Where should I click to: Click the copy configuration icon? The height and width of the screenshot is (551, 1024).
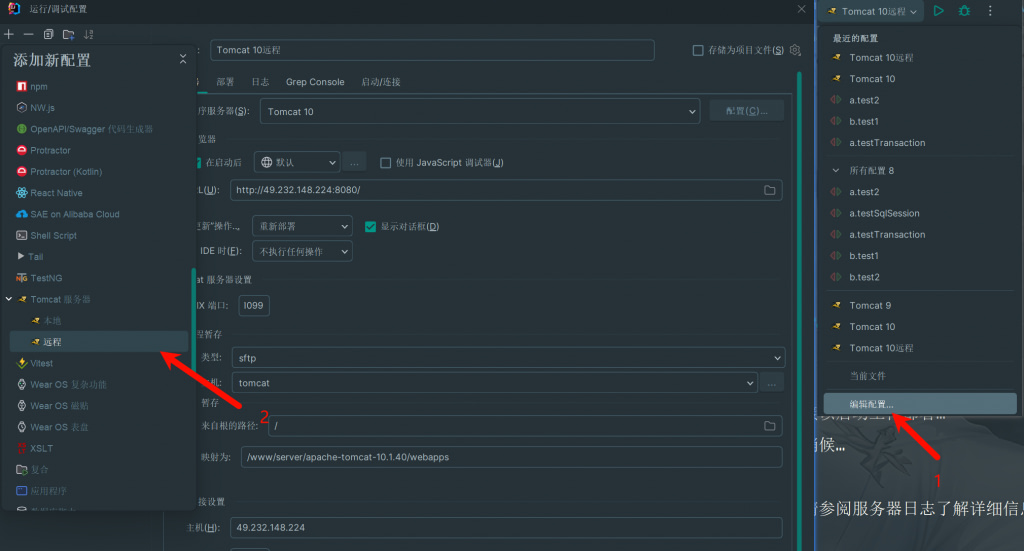pyautogui.click(x=49, y=34)
